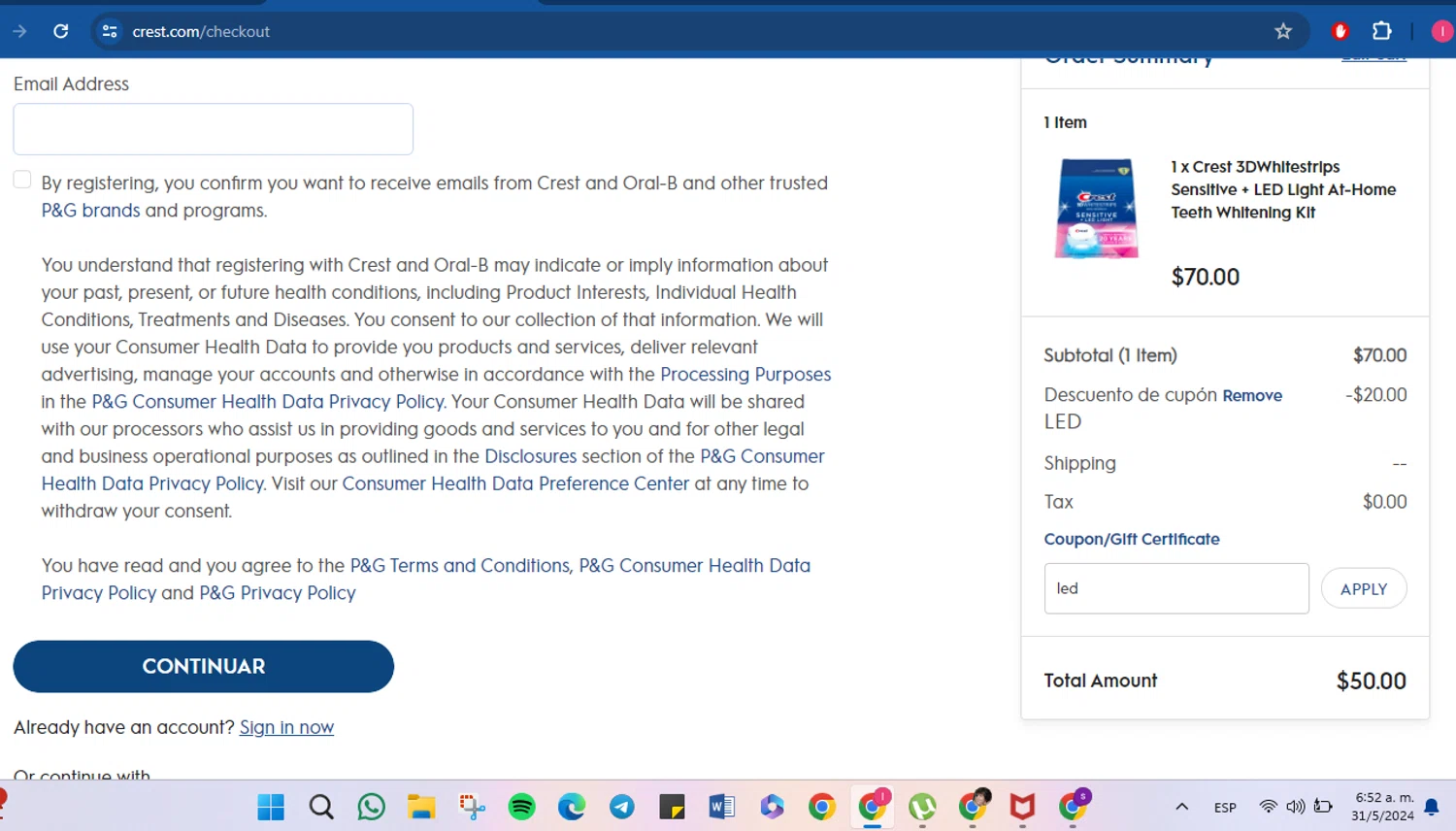Focus the Email Address field
This screenshot has width=1456, height=831.
214,129
